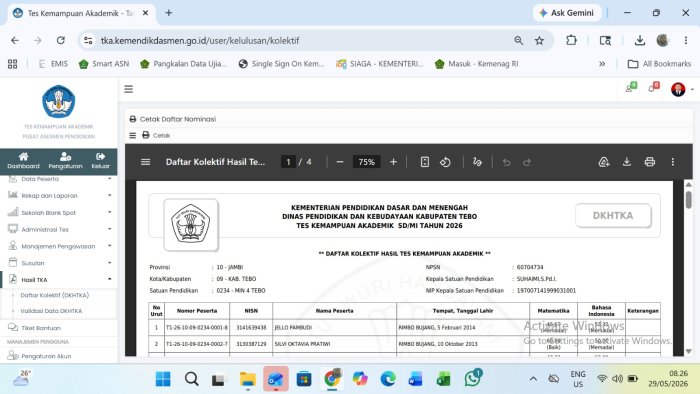Open the Chrome apps grid icon
700x394 pixels.
coord(12,64)
